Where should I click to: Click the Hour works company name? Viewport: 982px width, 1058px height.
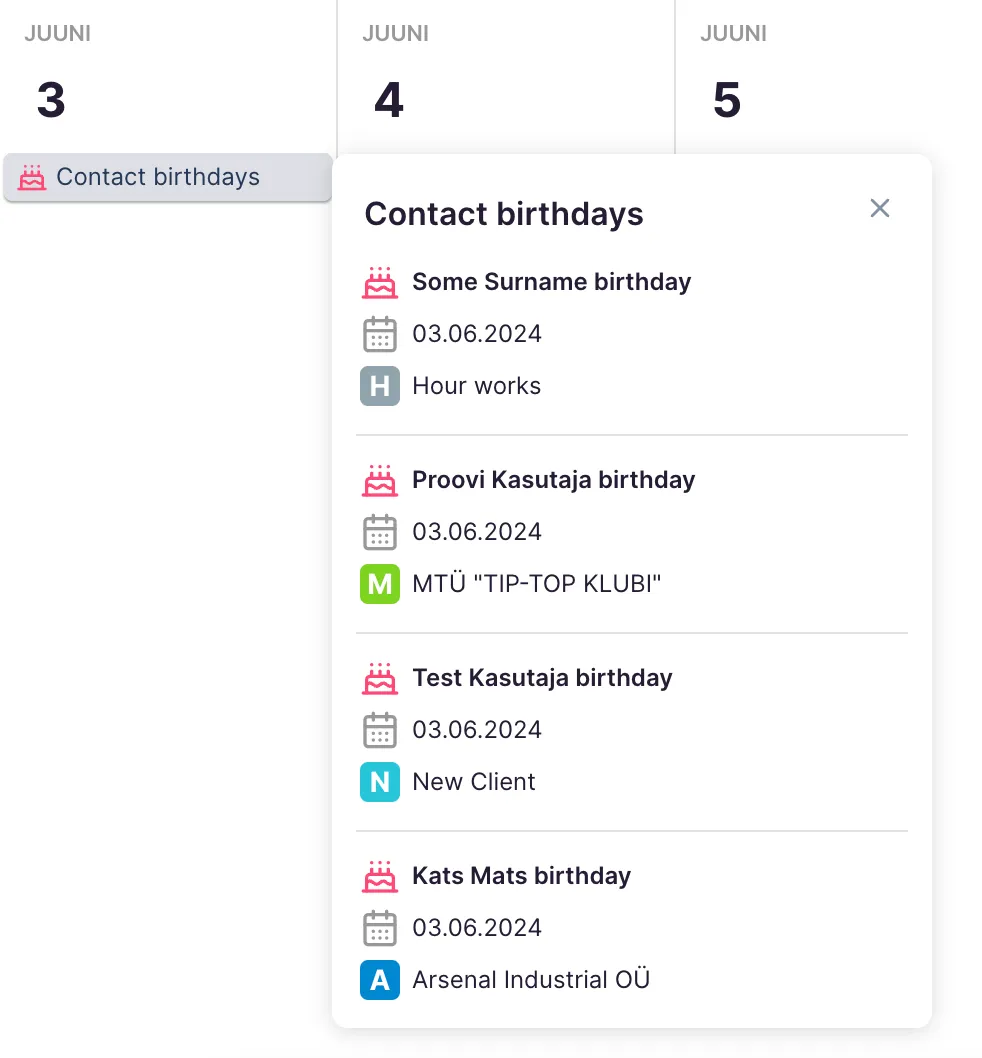pos(476,386)
